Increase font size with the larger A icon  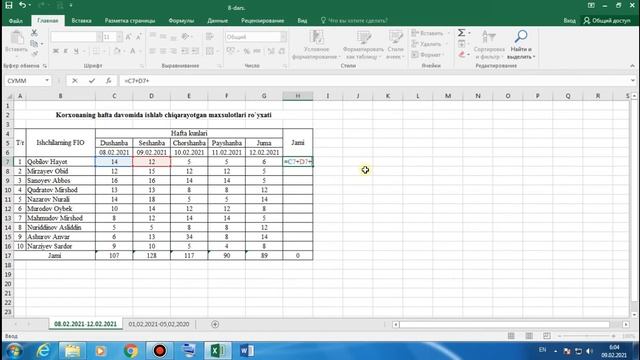(x=129, y=37)
